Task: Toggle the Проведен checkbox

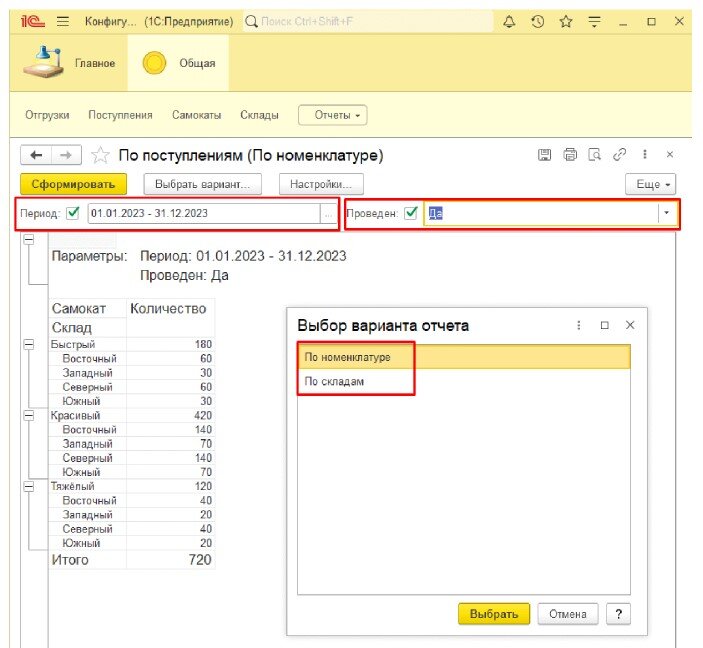Action: (411, 213)
